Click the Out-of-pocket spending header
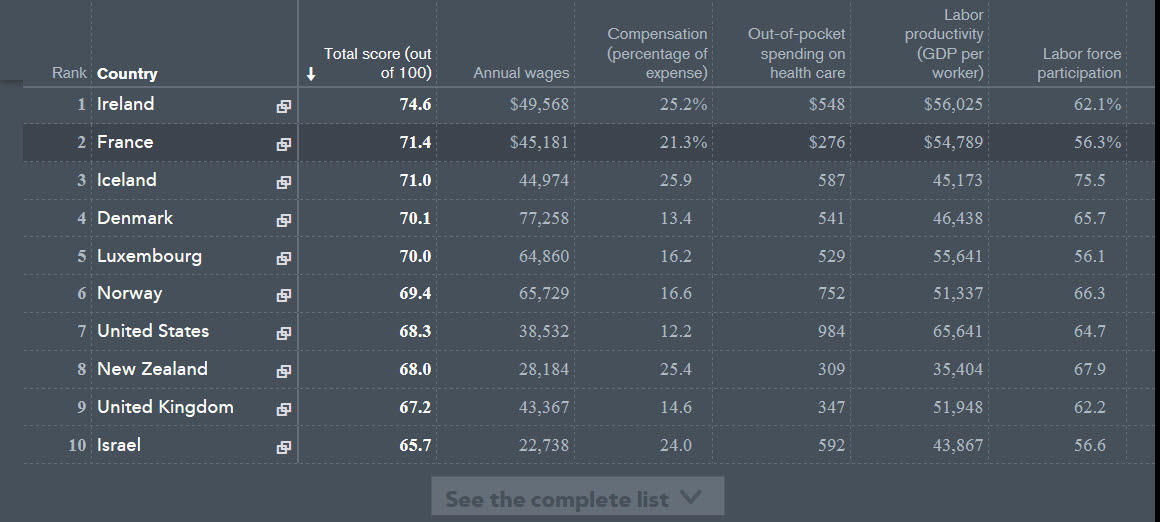 pyautogui.click(x=796, y=53)
